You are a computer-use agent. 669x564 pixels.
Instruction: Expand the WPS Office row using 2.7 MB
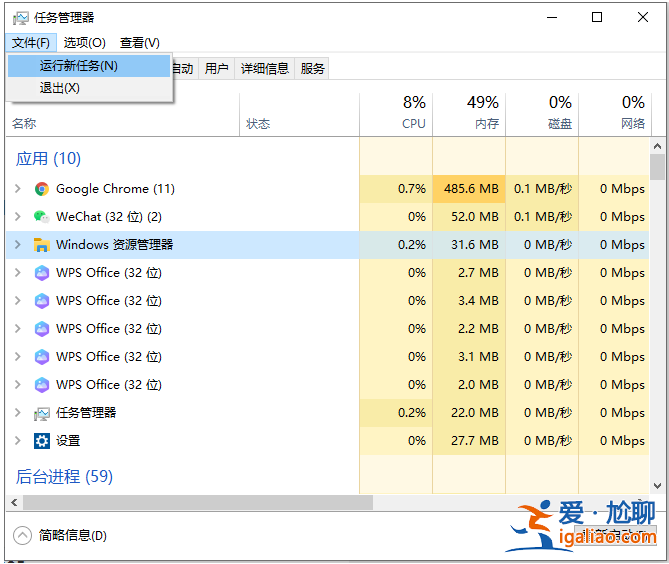coord(17,273)
